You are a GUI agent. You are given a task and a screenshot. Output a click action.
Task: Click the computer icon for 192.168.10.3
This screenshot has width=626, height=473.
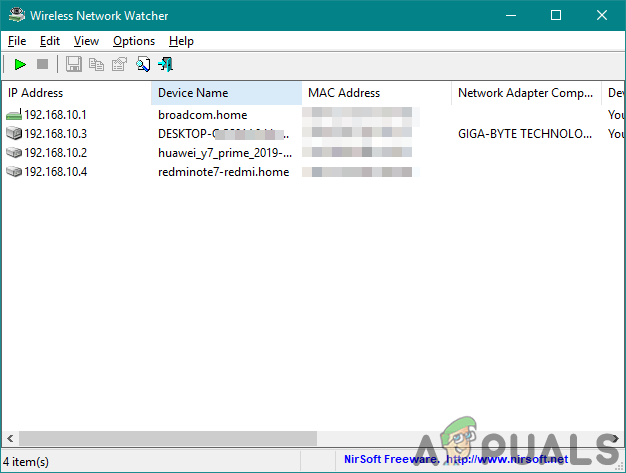click(x=14, y=133)
